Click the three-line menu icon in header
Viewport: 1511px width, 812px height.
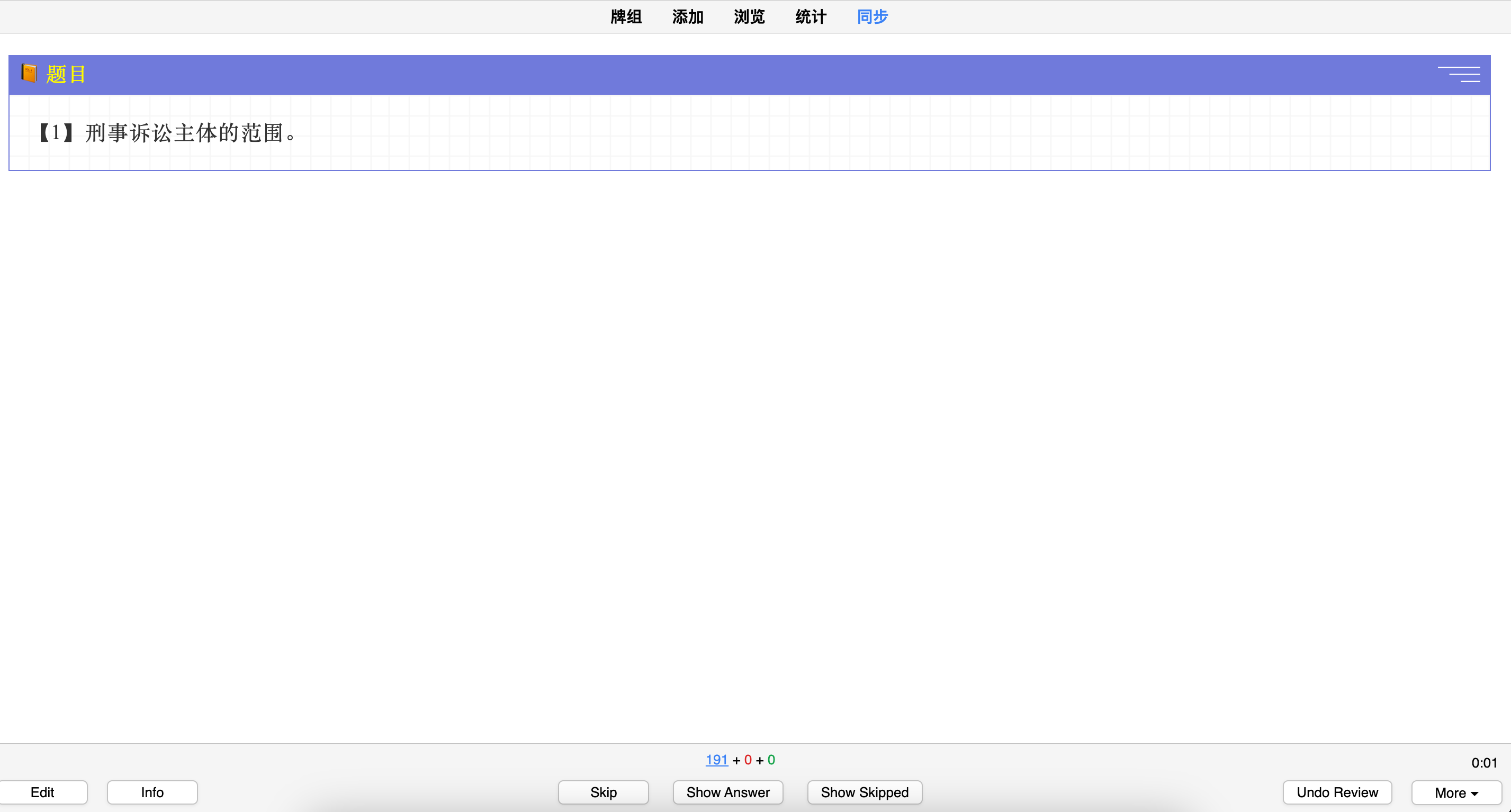(1460, 75)
